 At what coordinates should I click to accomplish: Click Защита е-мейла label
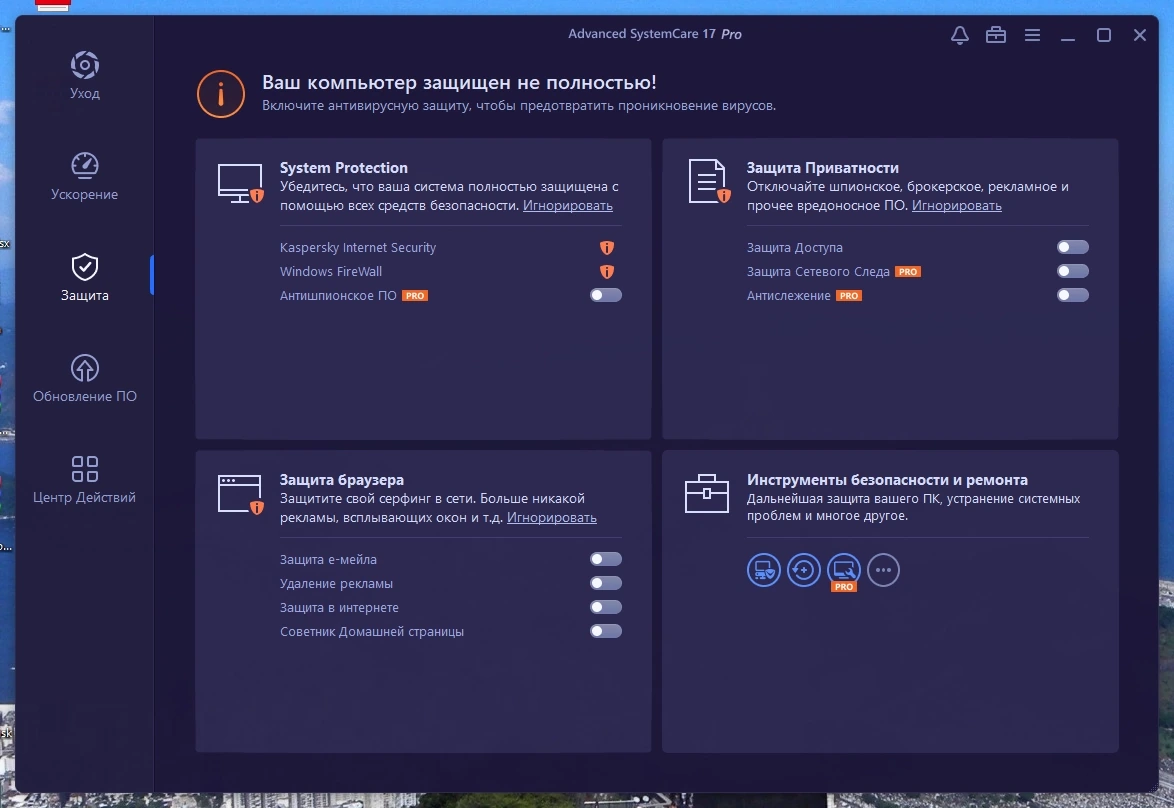(x=328, y=559)
